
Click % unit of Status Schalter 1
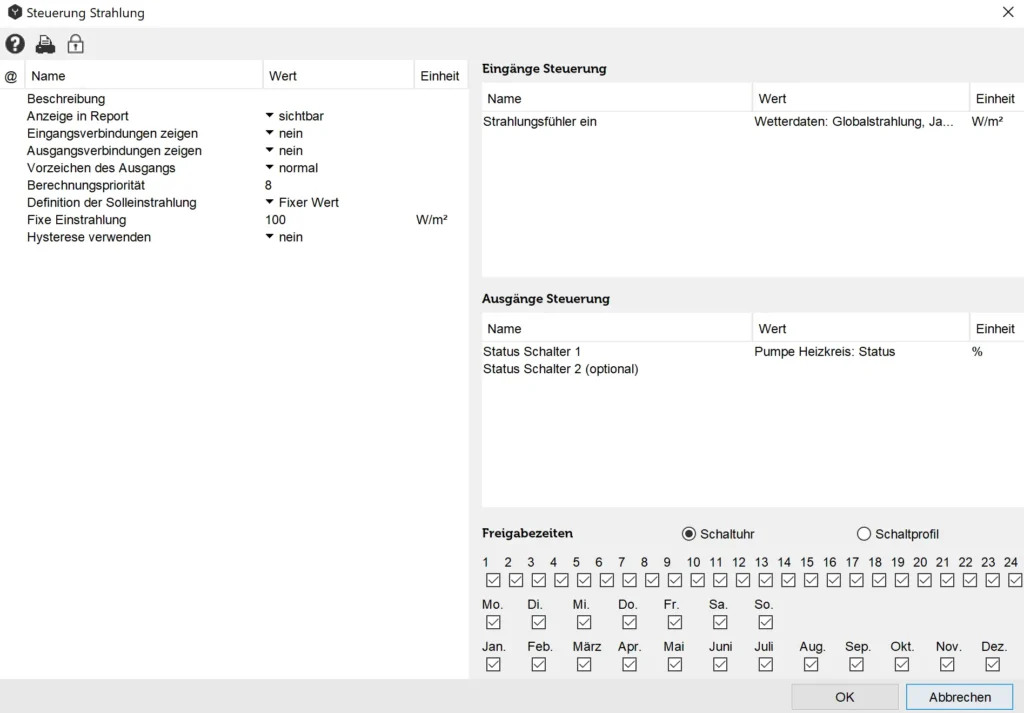pyautogui.click(x=977, y=351)
